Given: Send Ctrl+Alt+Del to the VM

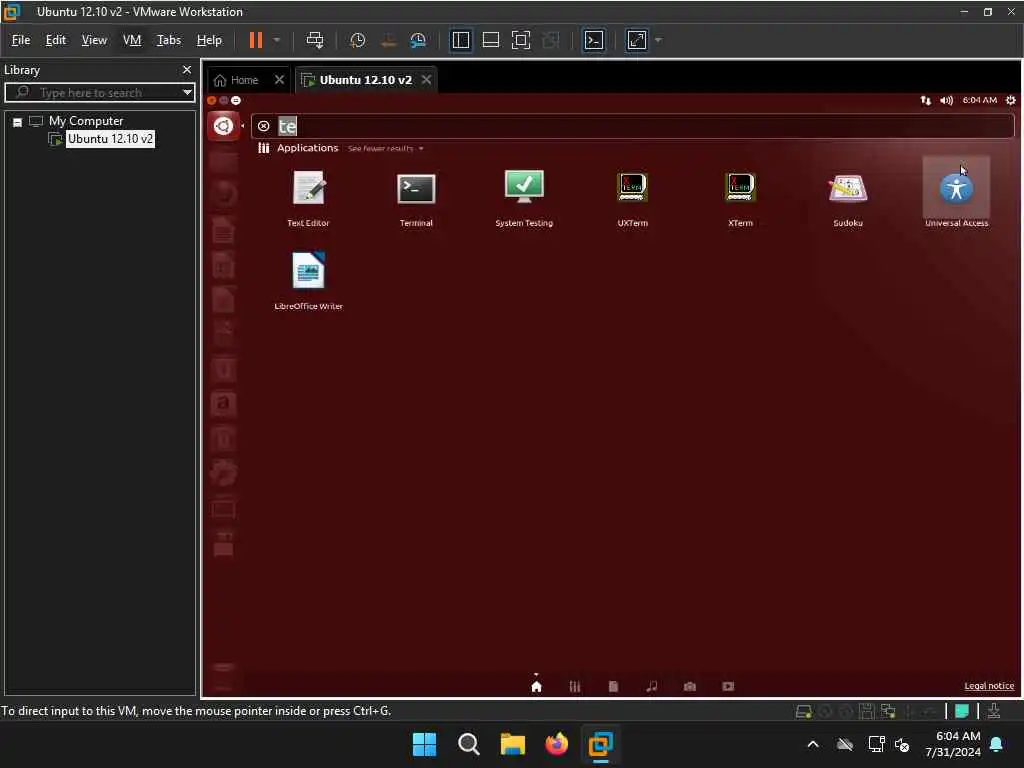Looking at the screenshot, I should 315,40.
